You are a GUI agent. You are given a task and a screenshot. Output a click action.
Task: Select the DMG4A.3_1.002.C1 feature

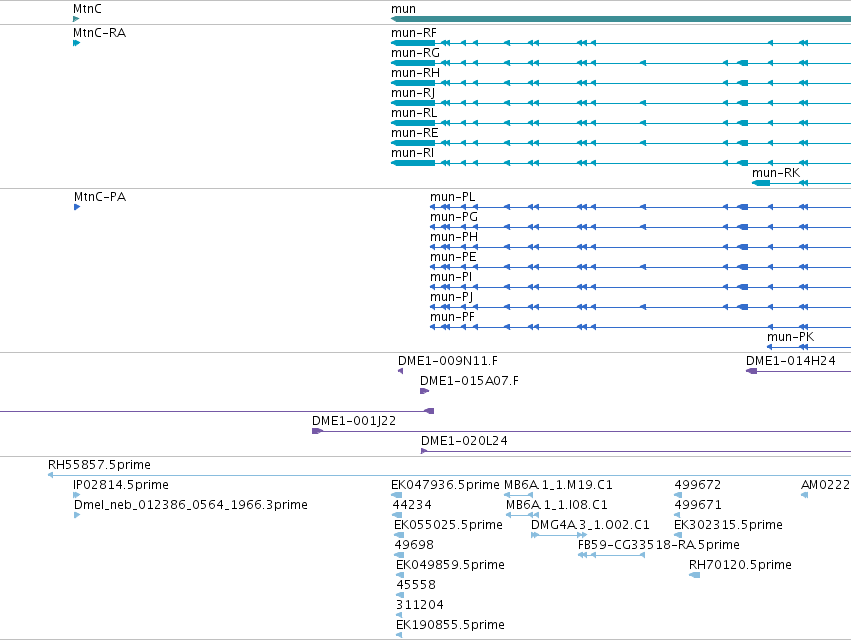pos(559,535)
